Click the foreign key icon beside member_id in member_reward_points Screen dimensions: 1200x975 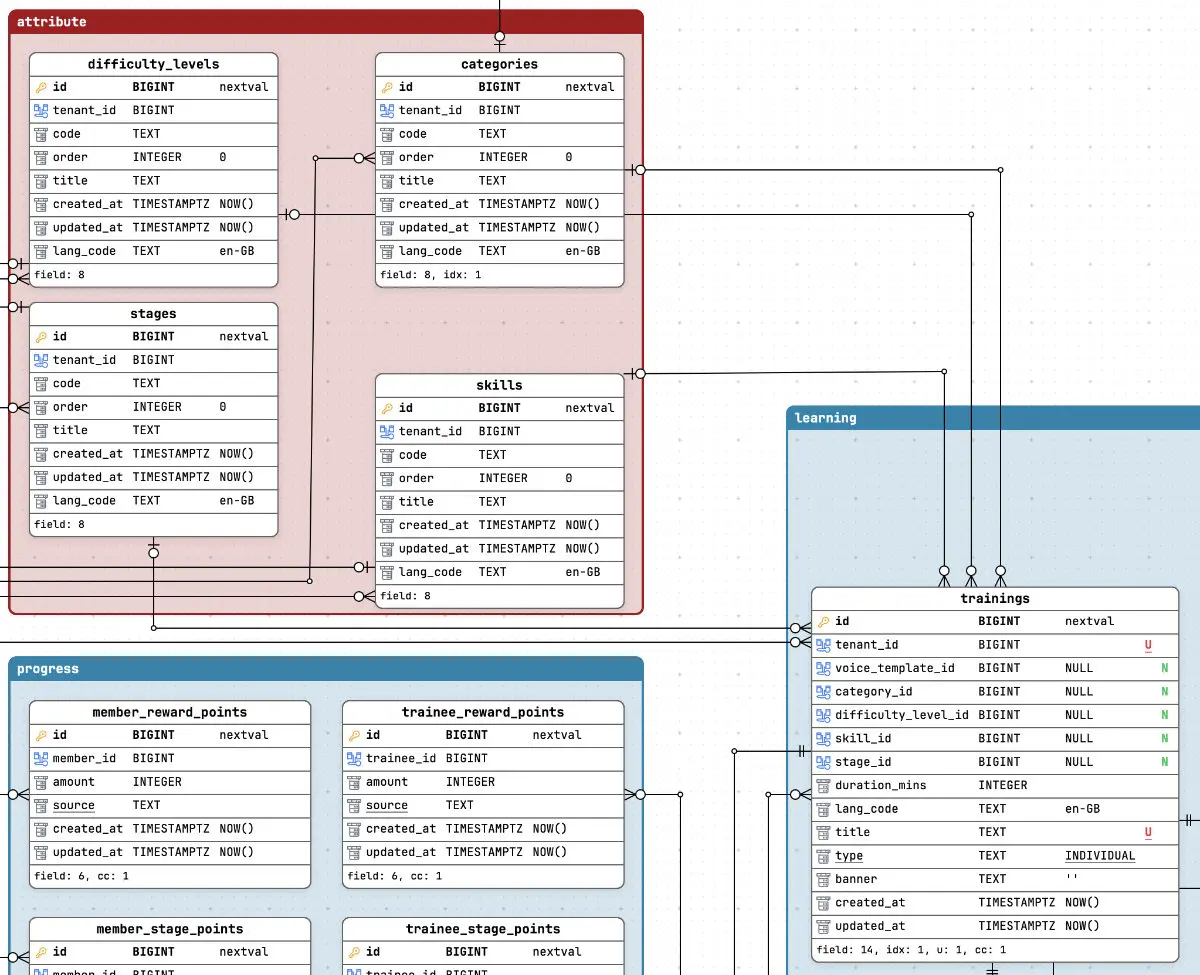[41, 758]
